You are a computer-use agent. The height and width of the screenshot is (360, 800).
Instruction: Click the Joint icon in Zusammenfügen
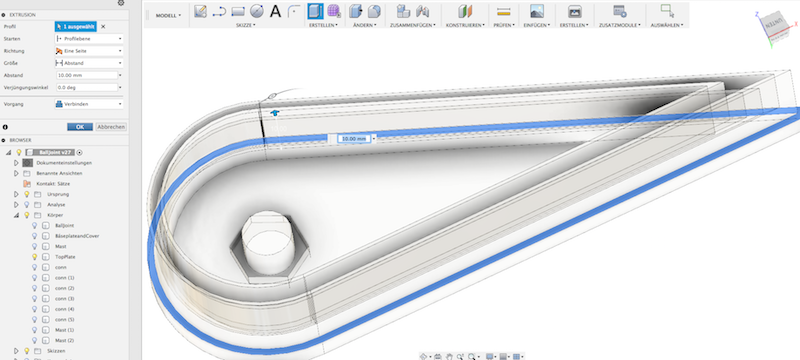[422, 11]
